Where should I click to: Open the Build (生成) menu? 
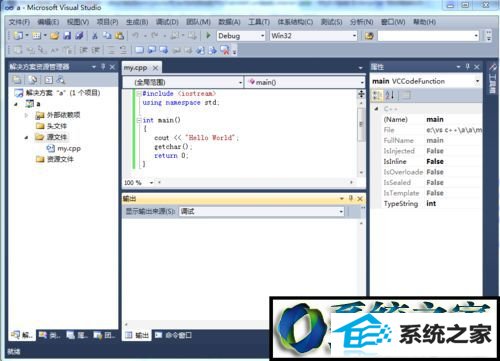[x=137, y=22]
